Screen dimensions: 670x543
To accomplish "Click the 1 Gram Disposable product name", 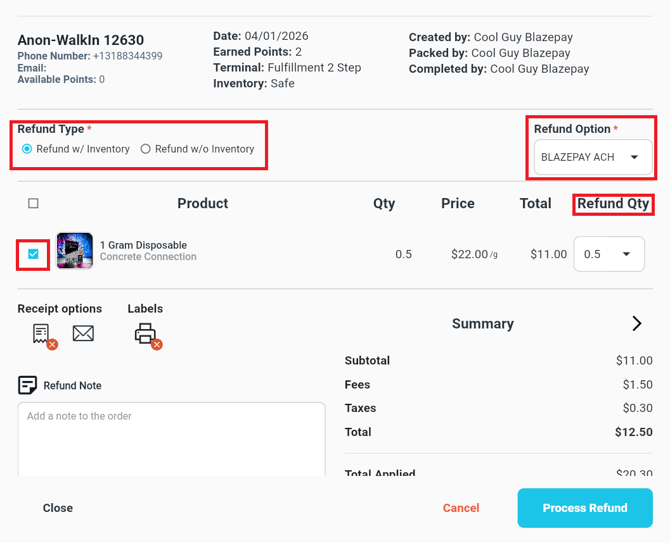I will 143,245.
